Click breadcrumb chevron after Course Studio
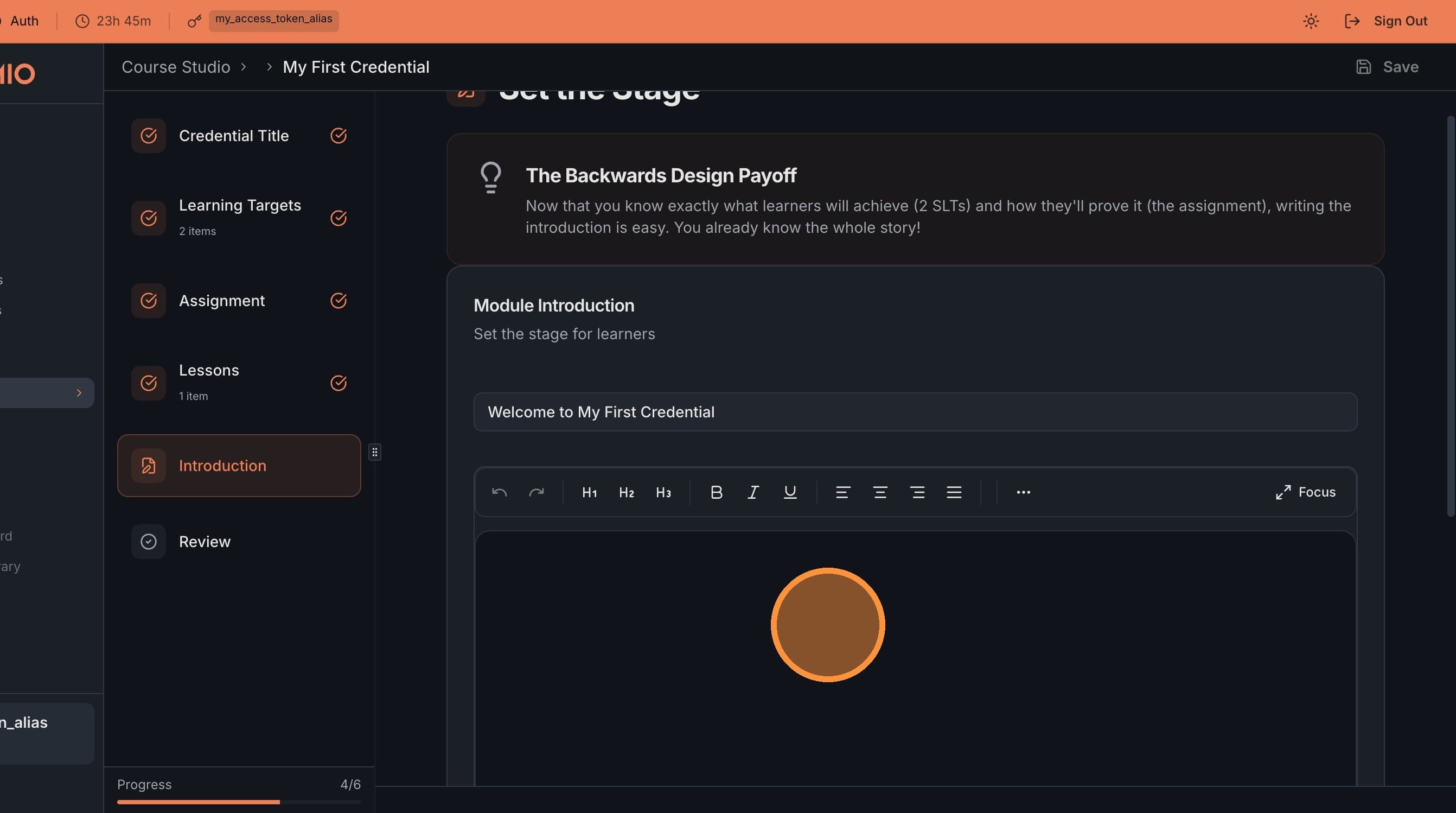The image size is (1456, 813). 244,67
